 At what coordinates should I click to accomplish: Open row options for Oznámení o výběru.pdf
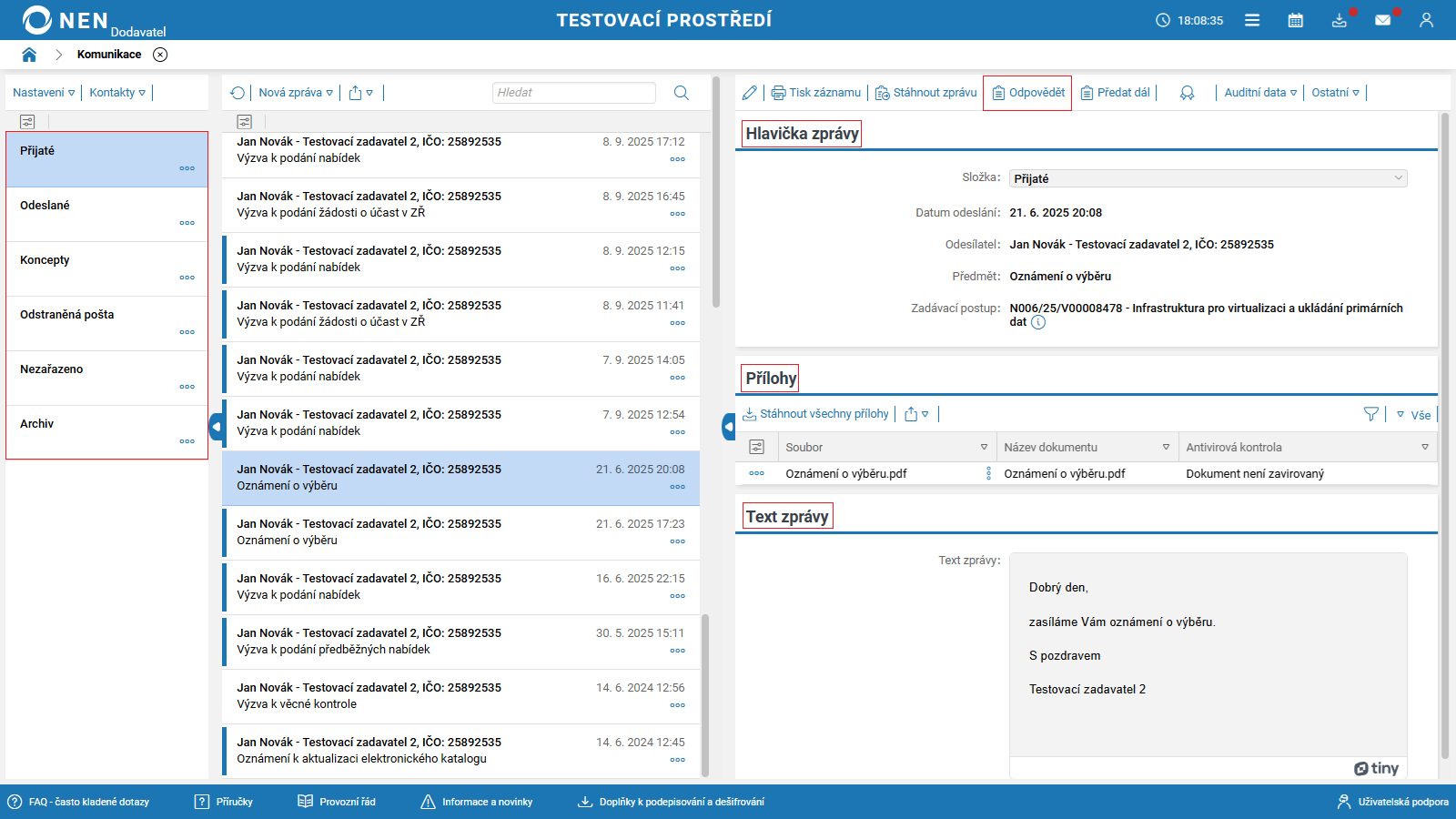coord(756,473)
